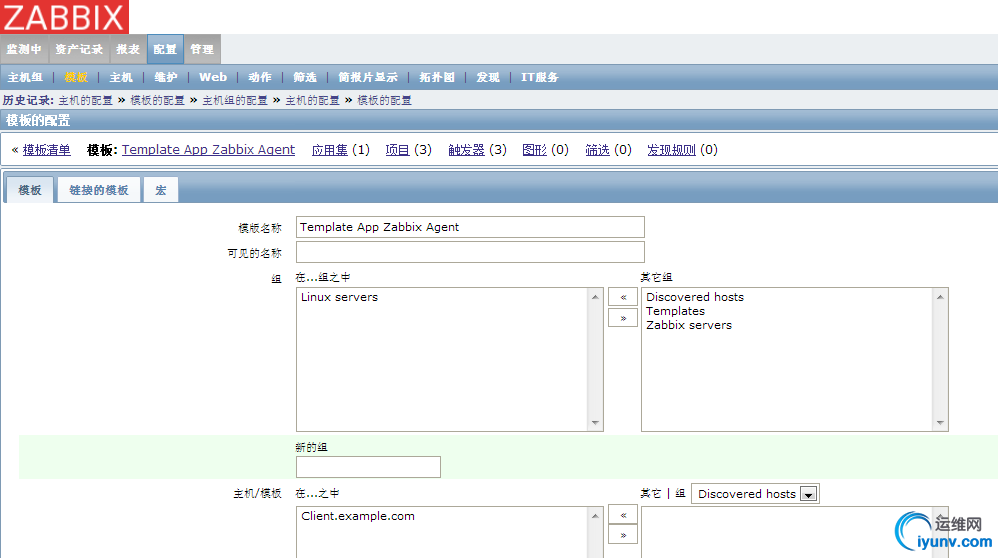This screenshot has width=998, height=558.
Task: Go to IT服务 submenu item
Action: 540,77
